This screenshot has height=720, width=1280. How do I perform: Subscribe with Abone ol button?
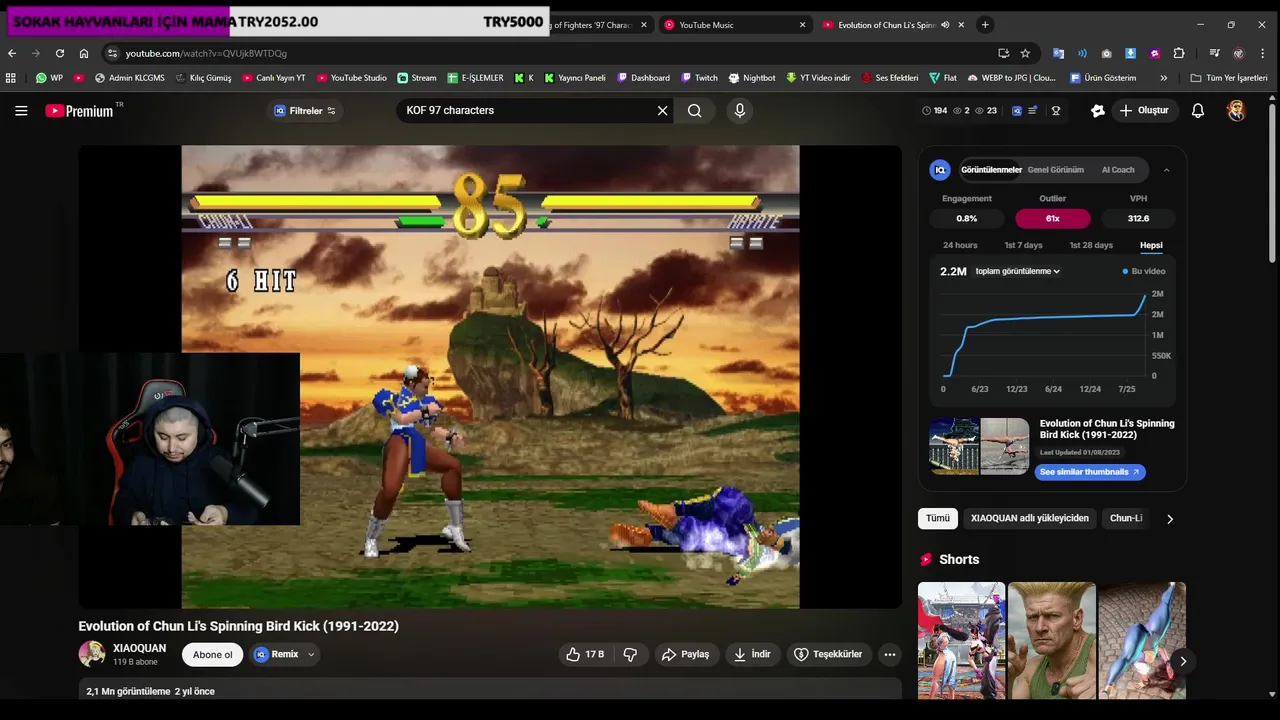click(212, 655)
